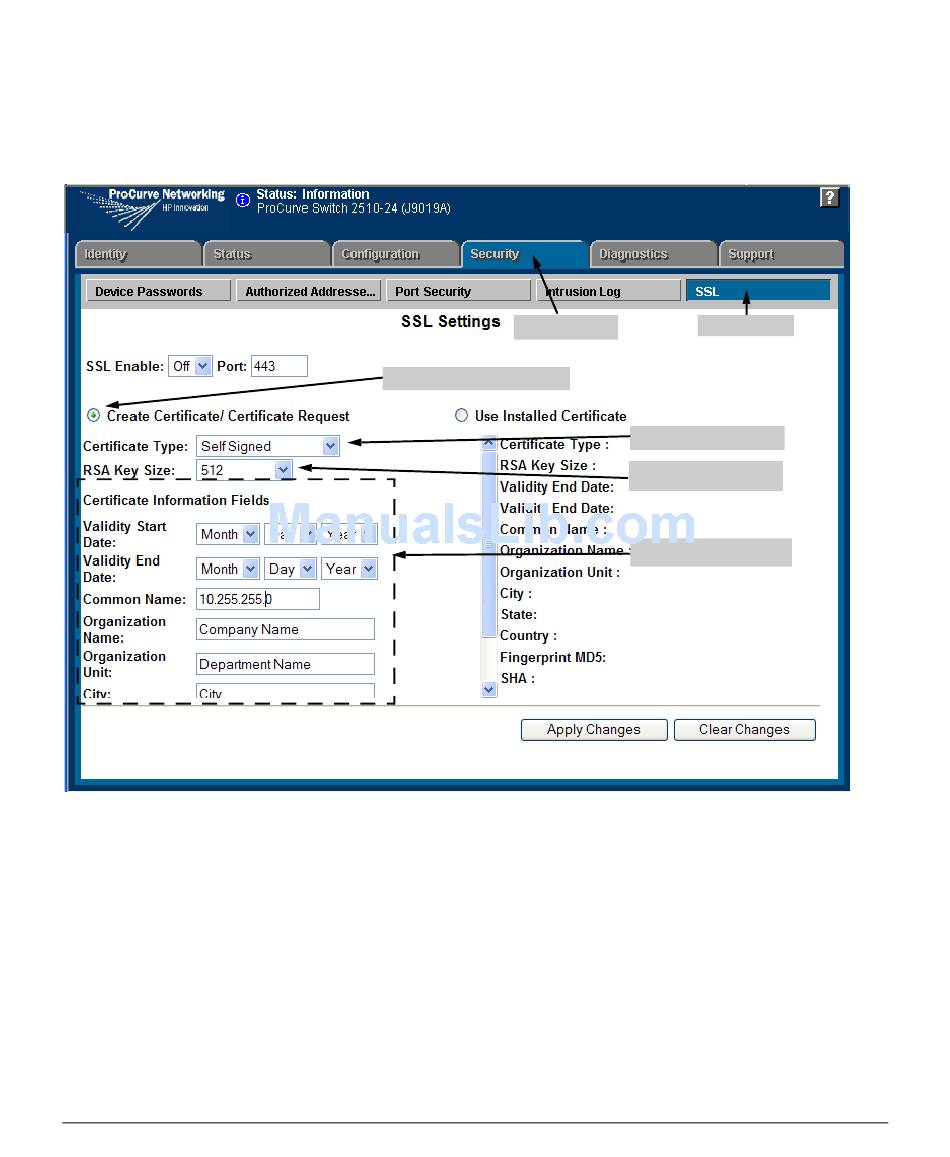This screenshot has width=950, height=1157.
Task: Open the Validity End Date Month dropdown
Action: click(228, 569)
